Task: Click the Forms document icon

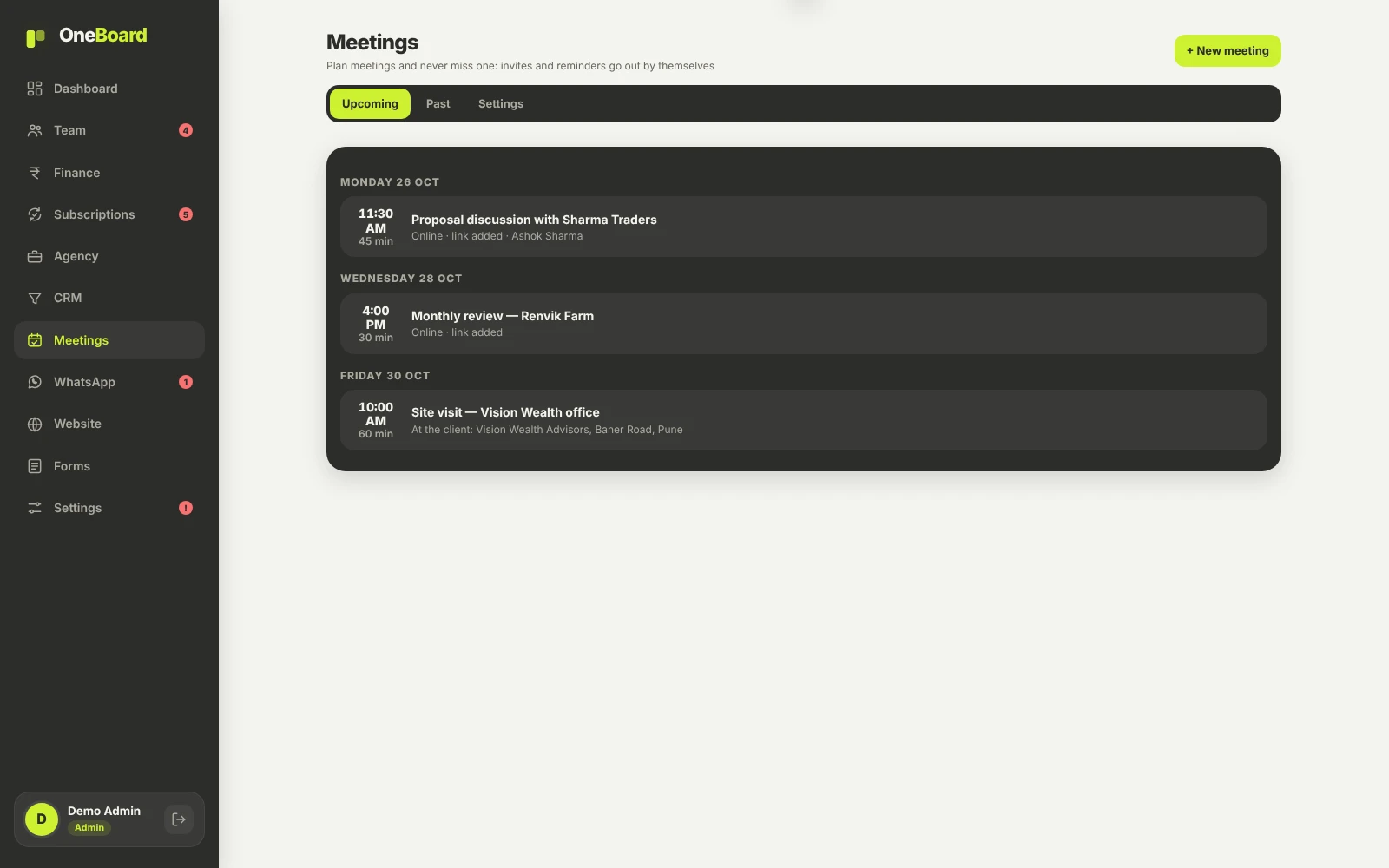Action: pos(35,466)
